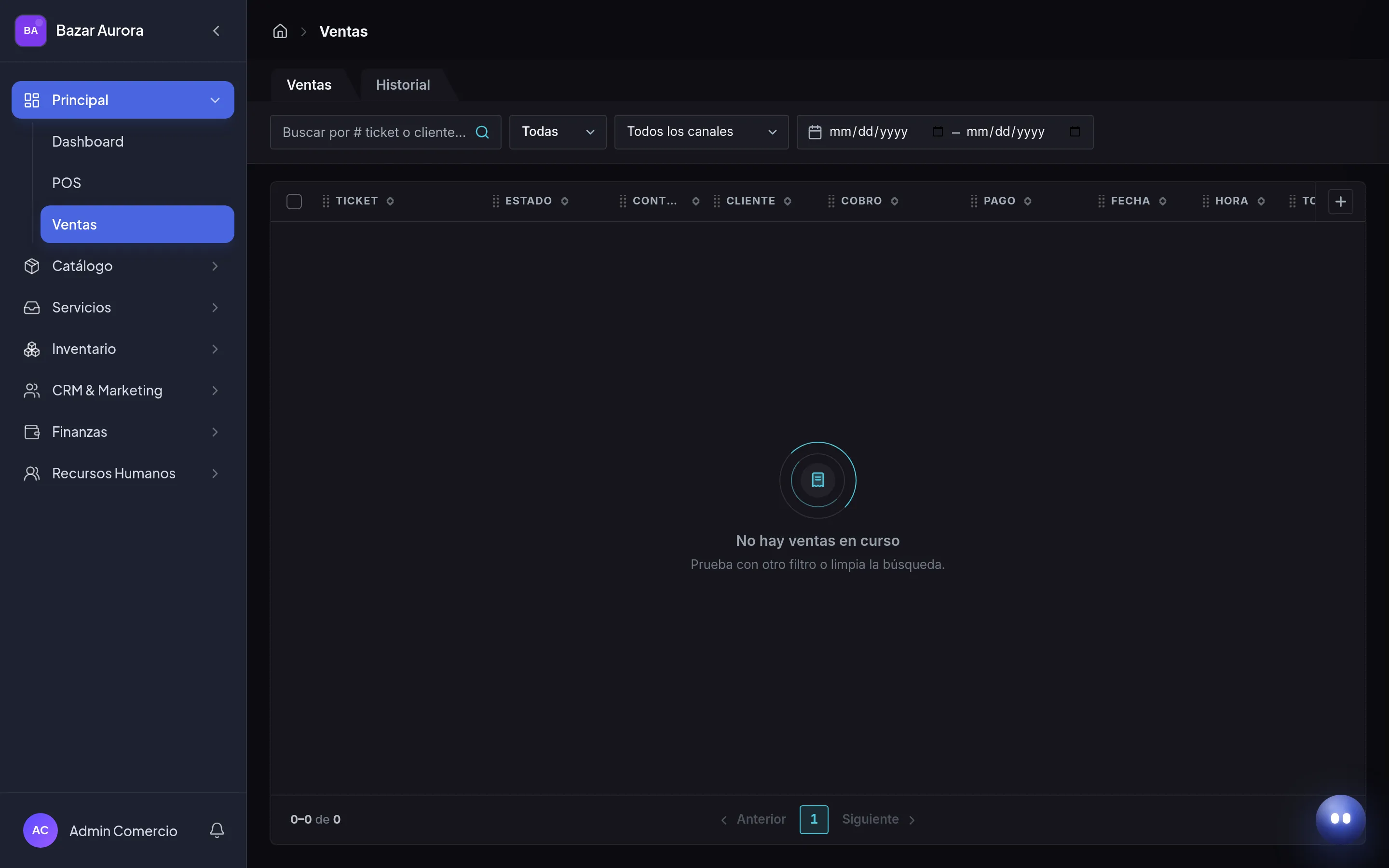This screenshot has width=1389, height=868.
Task: Expand the CRM & Marketing section
Action: point(123,391)
